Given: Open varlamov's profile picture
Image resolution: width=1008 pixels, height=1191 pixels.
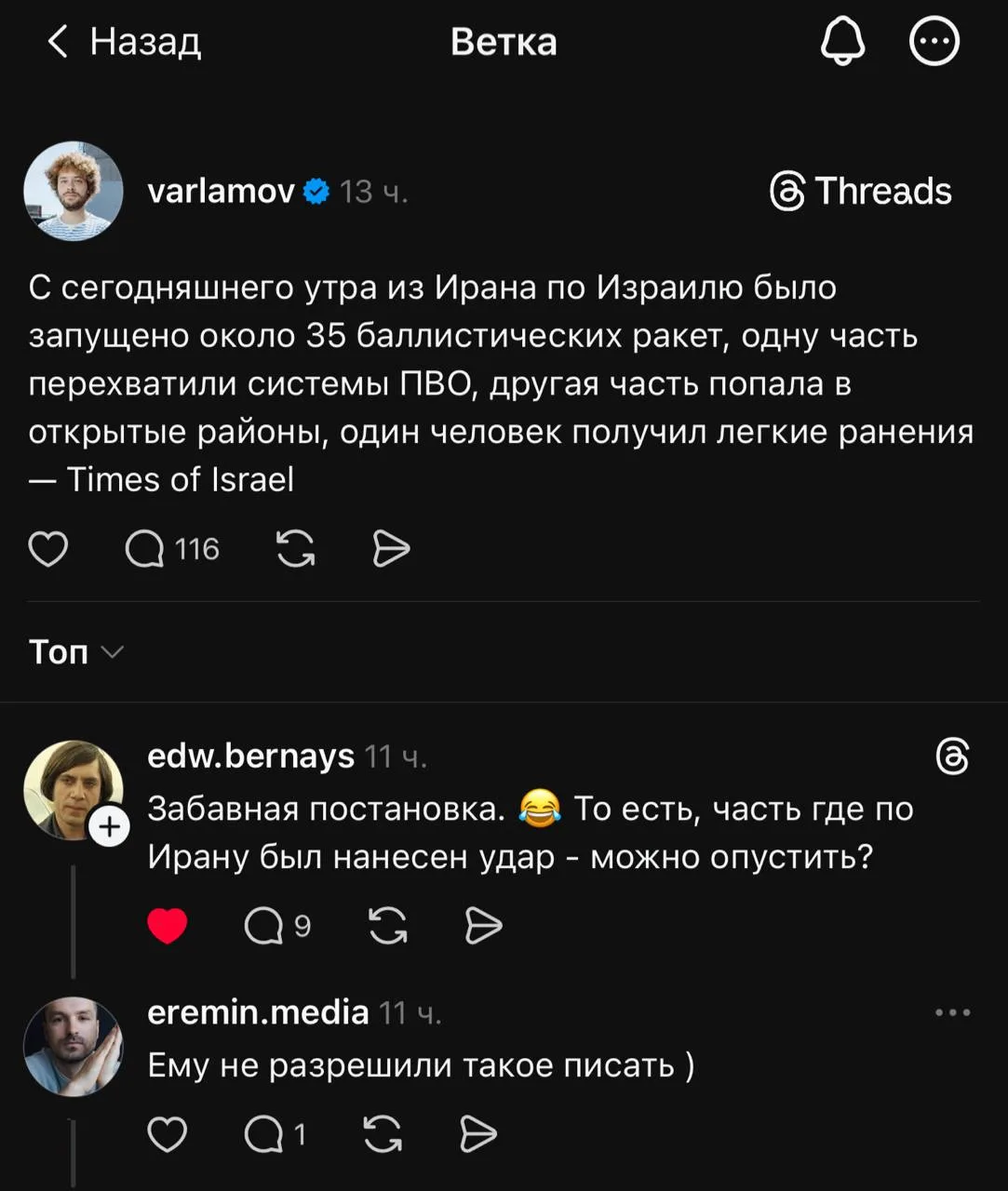Looking at the screenshot, I should point(74,192).
